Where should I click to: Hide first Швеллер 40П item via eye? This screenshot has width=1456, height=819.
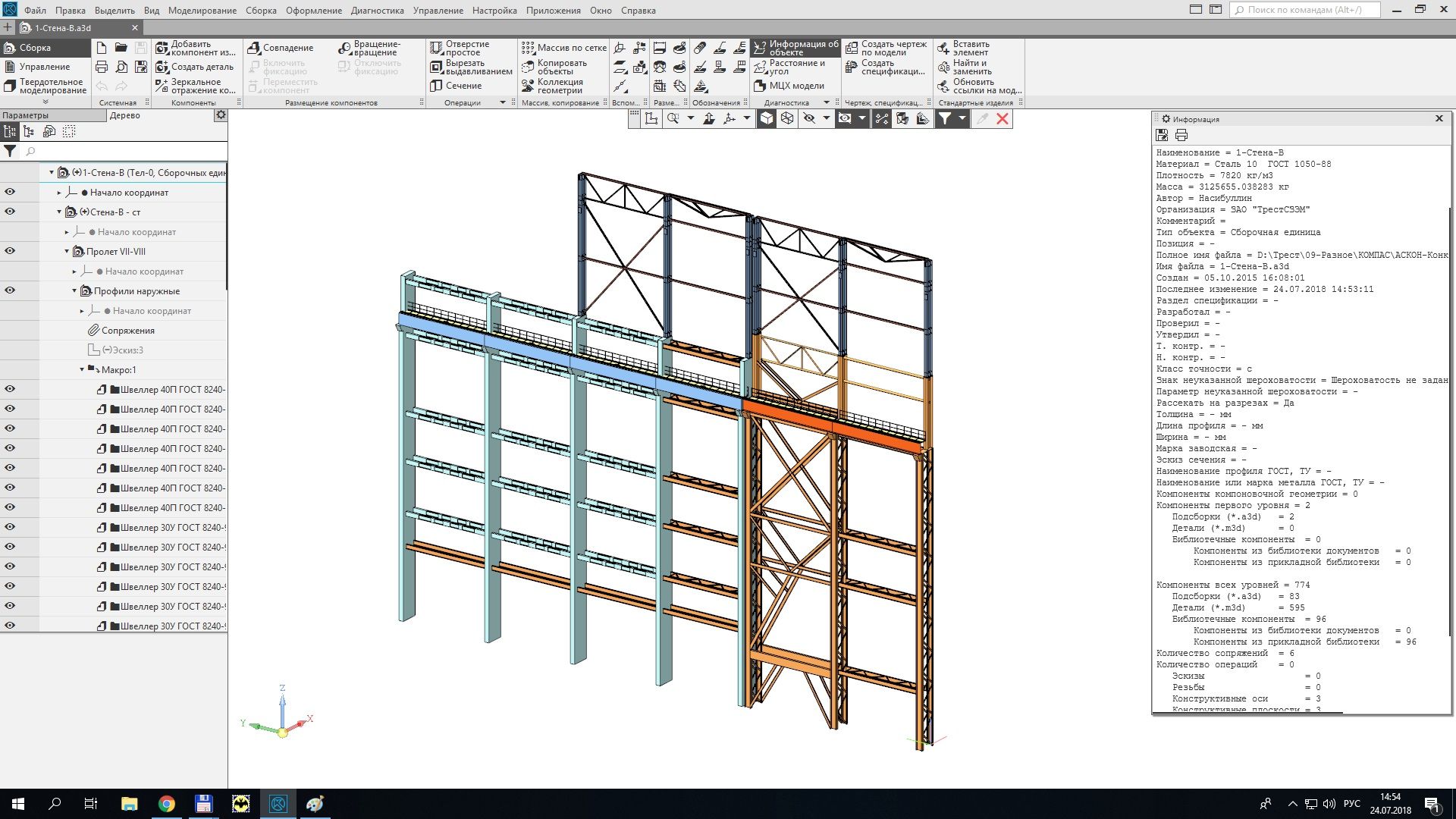click(x=10, y=389)
